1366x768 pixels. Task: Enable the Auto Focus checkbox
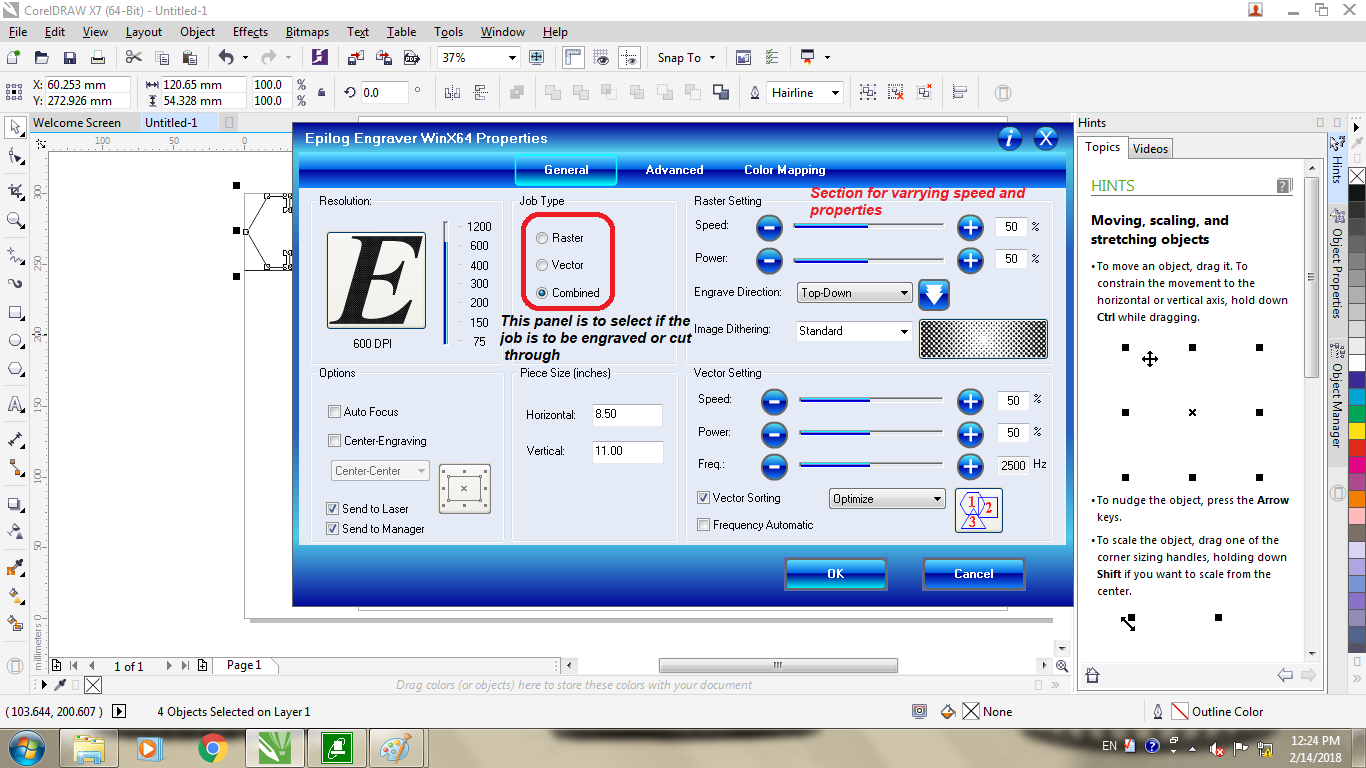(x=335, y=412)
